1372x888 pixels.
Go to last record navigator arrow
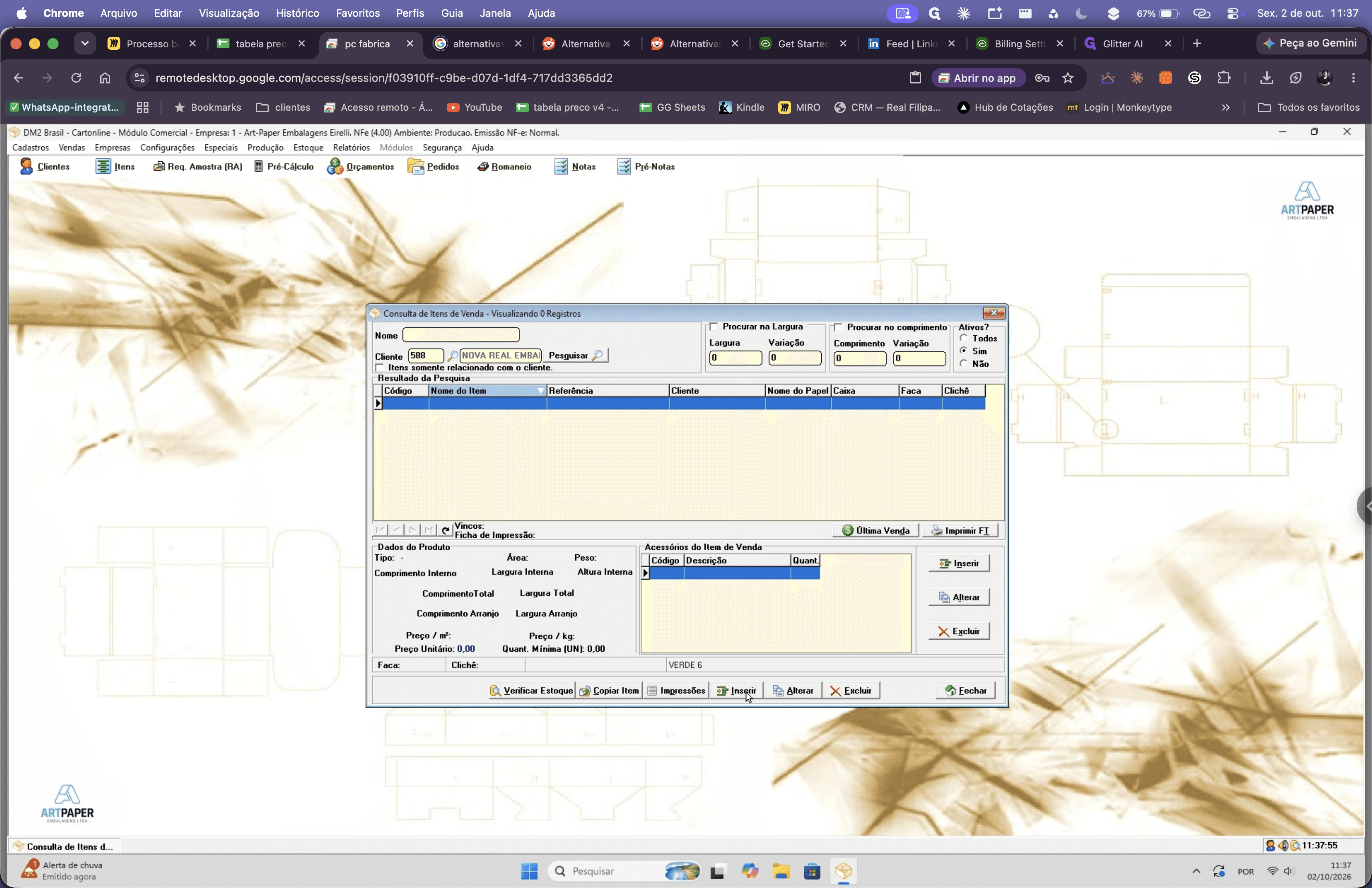428,530
